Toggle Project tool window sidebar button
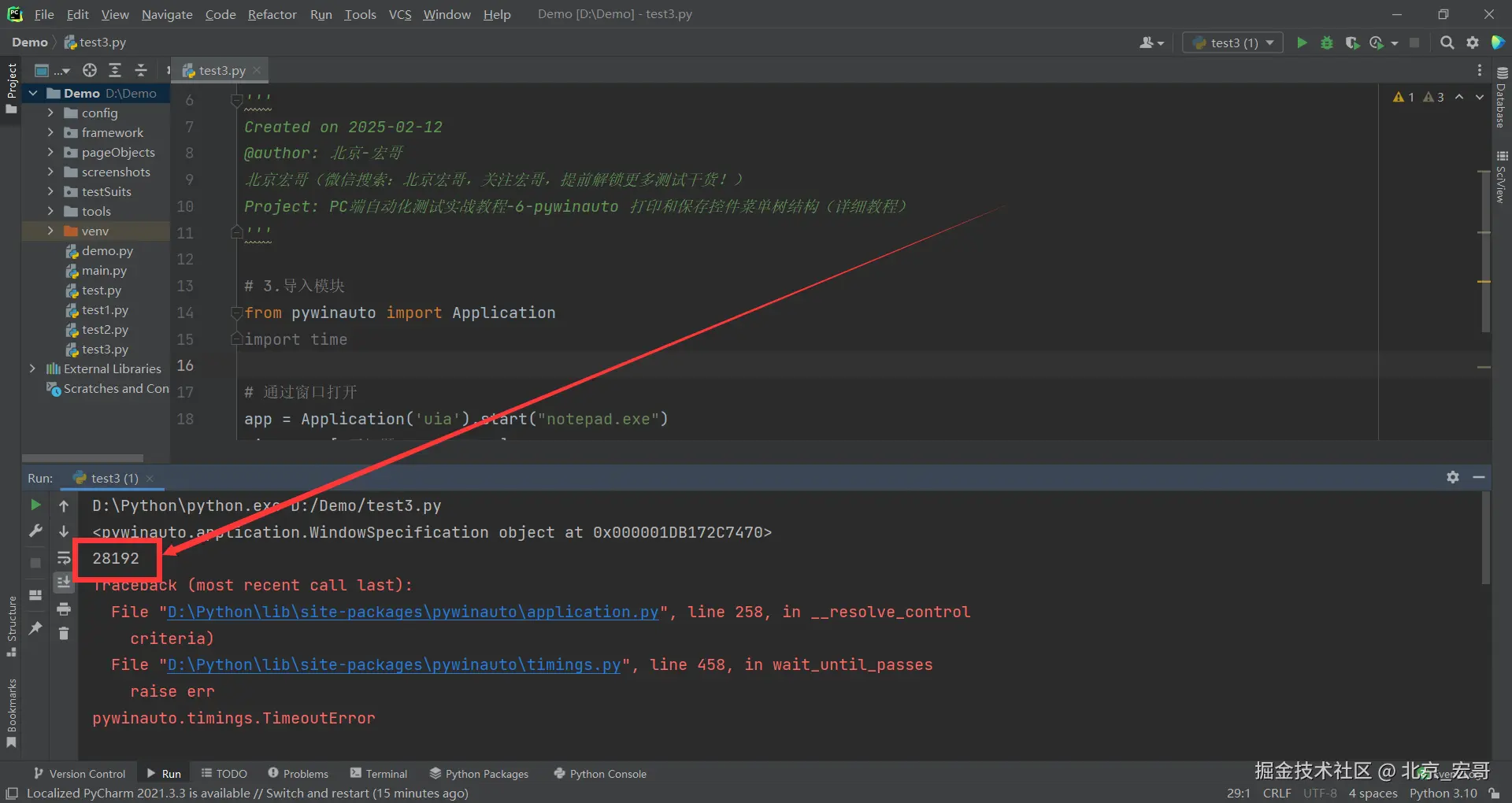 click(11, 88)
